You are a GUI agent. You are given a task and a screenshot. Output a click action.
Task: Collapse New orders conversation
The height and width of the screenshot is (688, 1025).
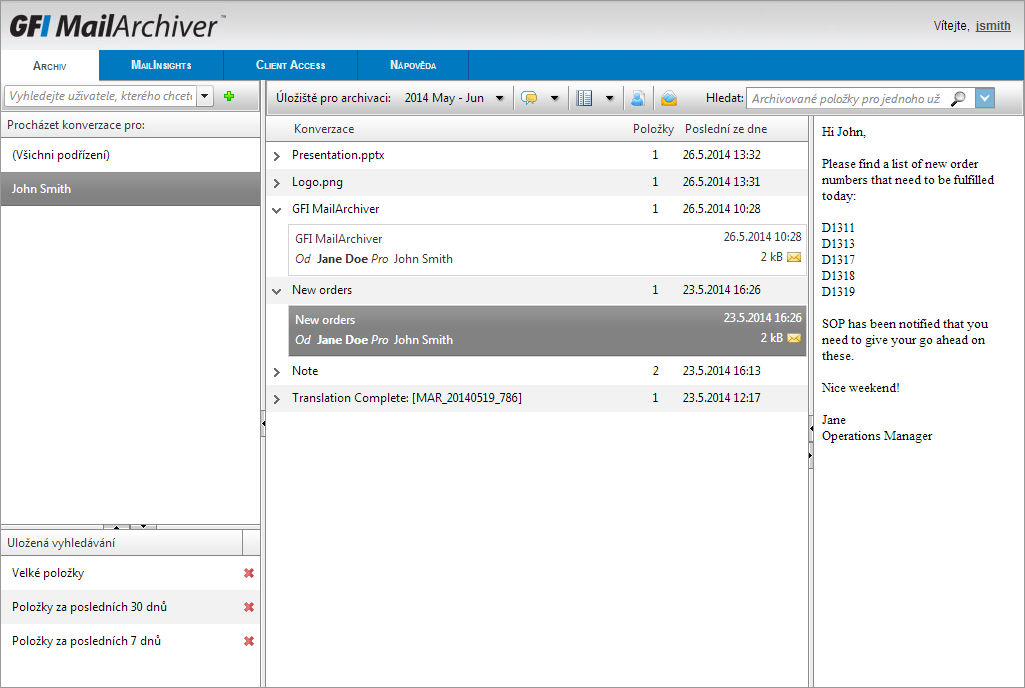coord(277,291)
